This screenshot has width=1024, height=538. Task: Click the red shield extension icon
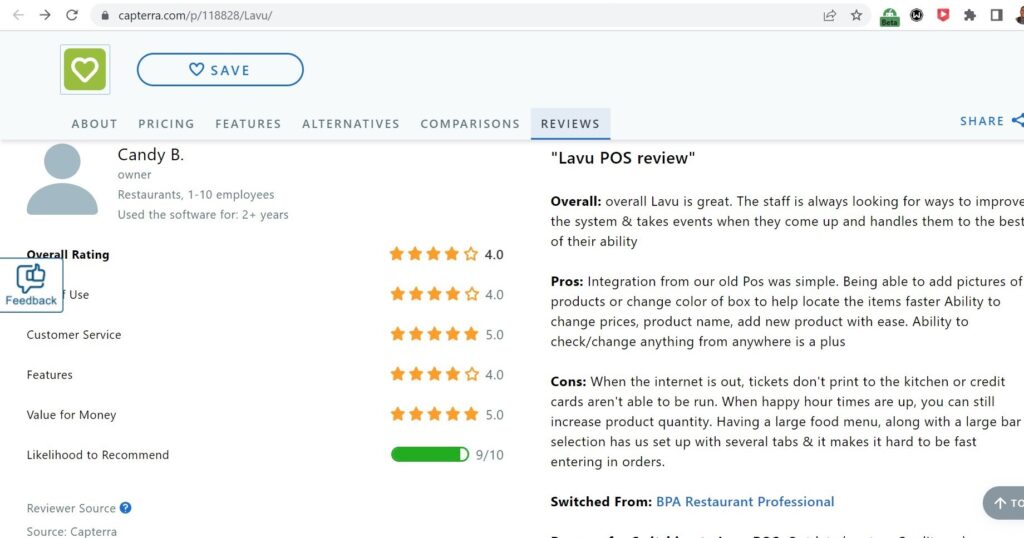pyautogui.click(x=942, y=15)
